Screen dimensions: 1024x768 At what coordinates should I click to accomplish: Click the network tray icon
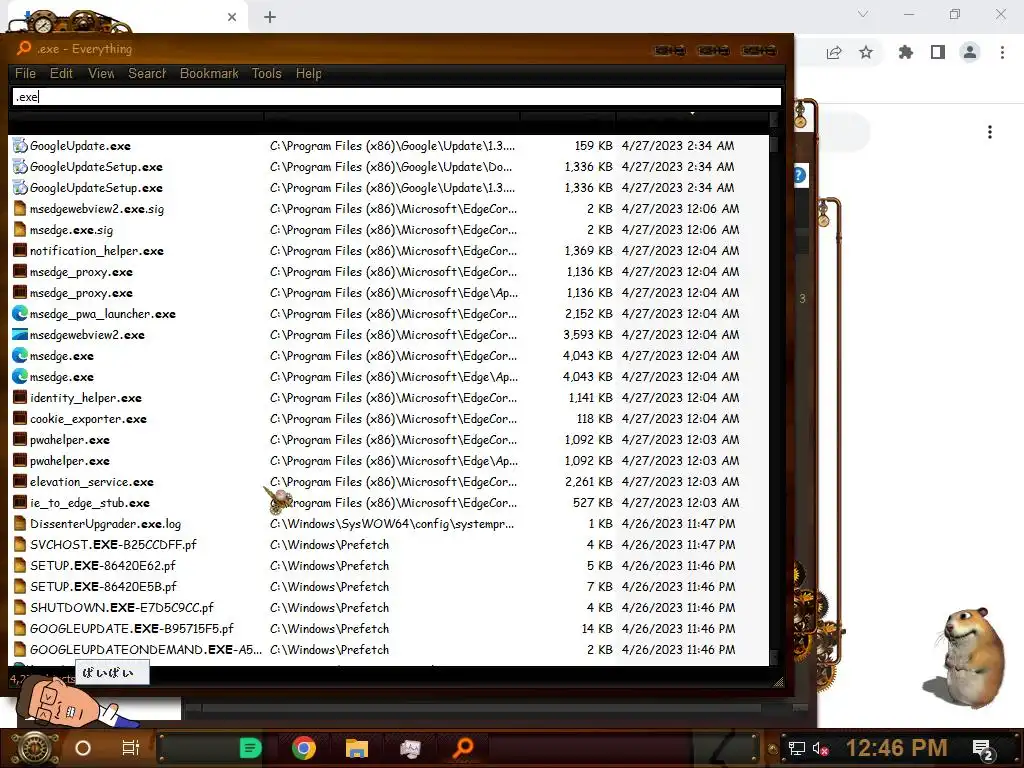pos(796,748)
